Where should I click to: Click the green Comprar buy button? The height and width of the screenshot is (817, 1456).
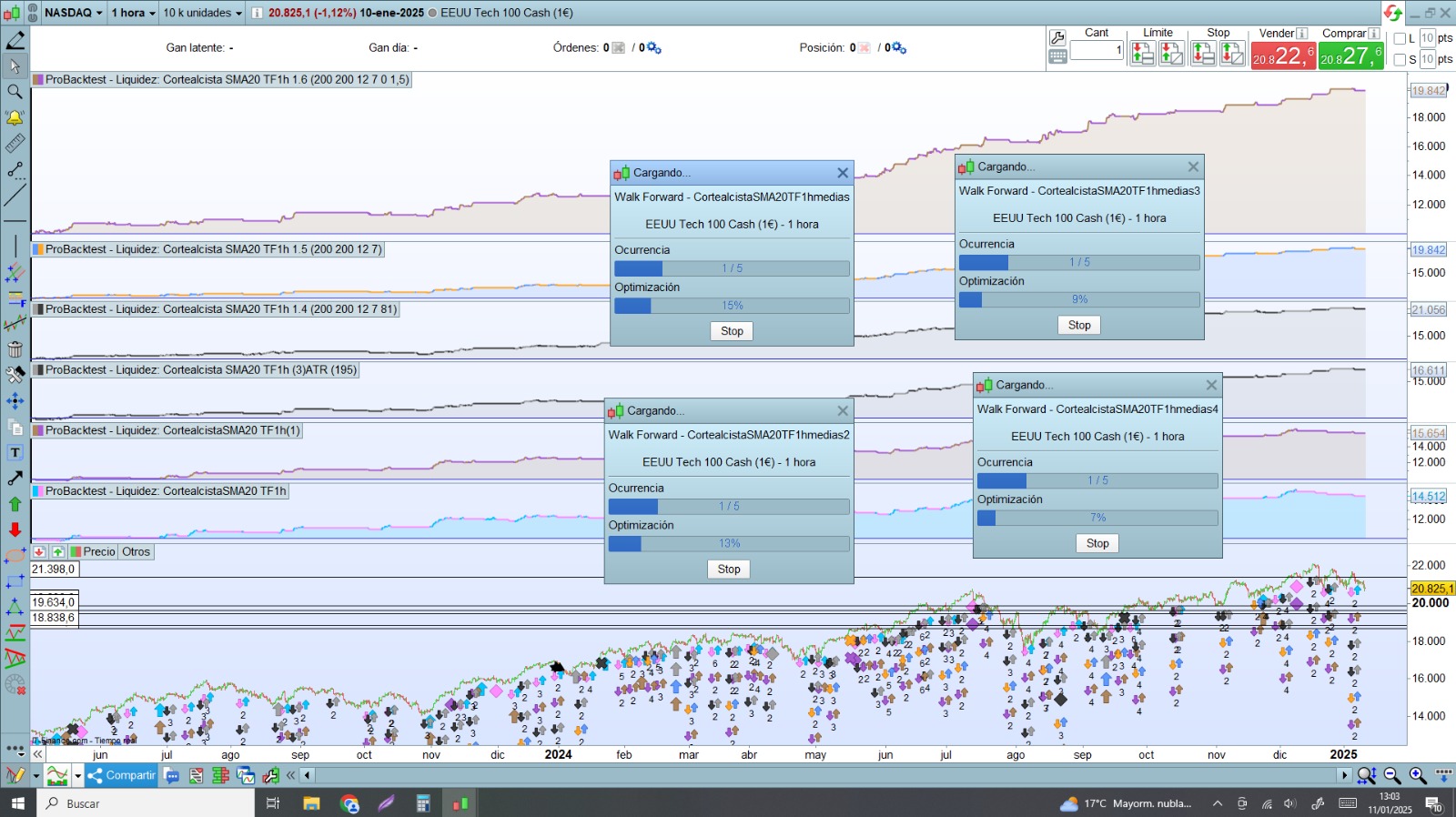point(1351,56)
